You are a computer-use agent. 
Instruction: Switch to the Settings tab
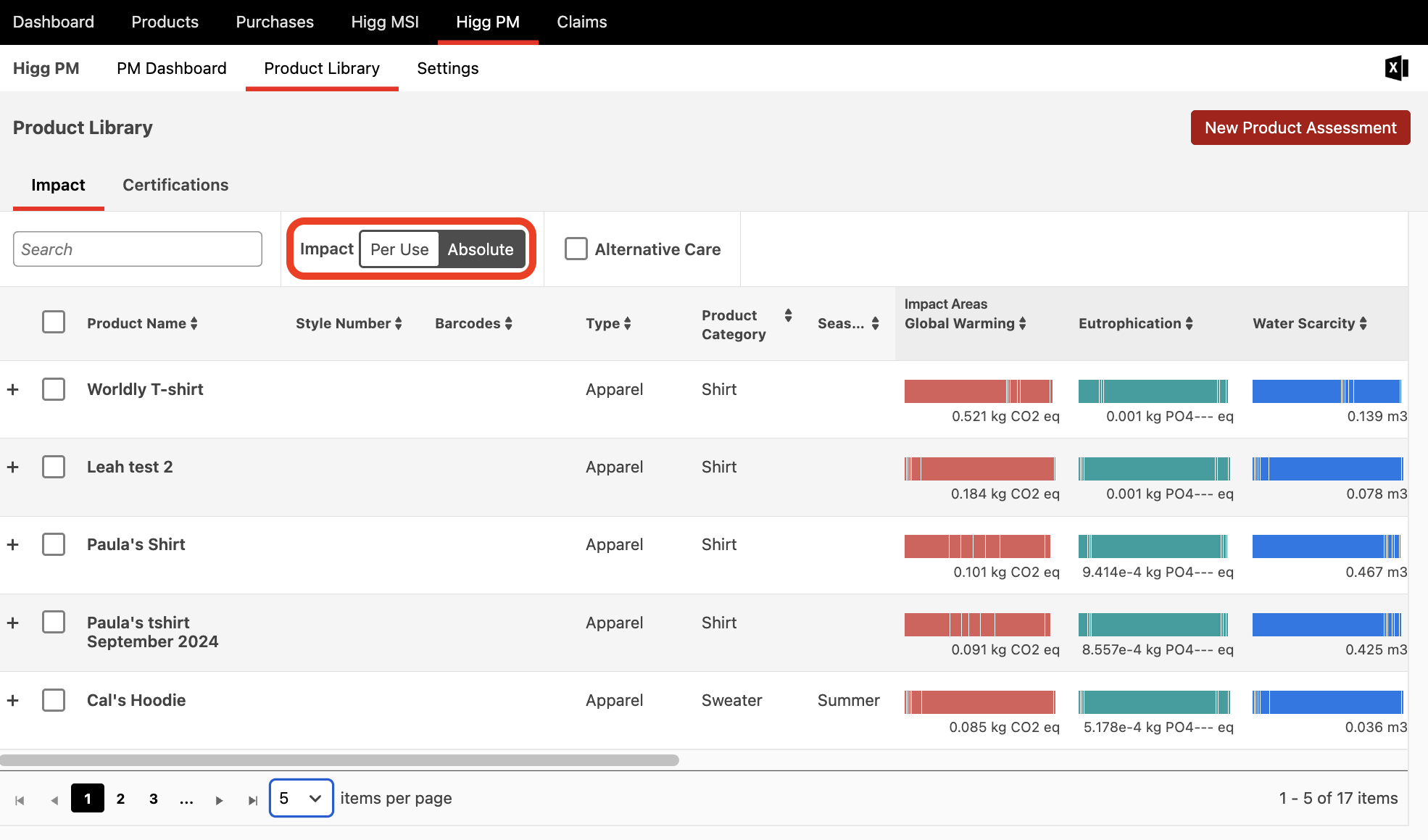point(448,68)
